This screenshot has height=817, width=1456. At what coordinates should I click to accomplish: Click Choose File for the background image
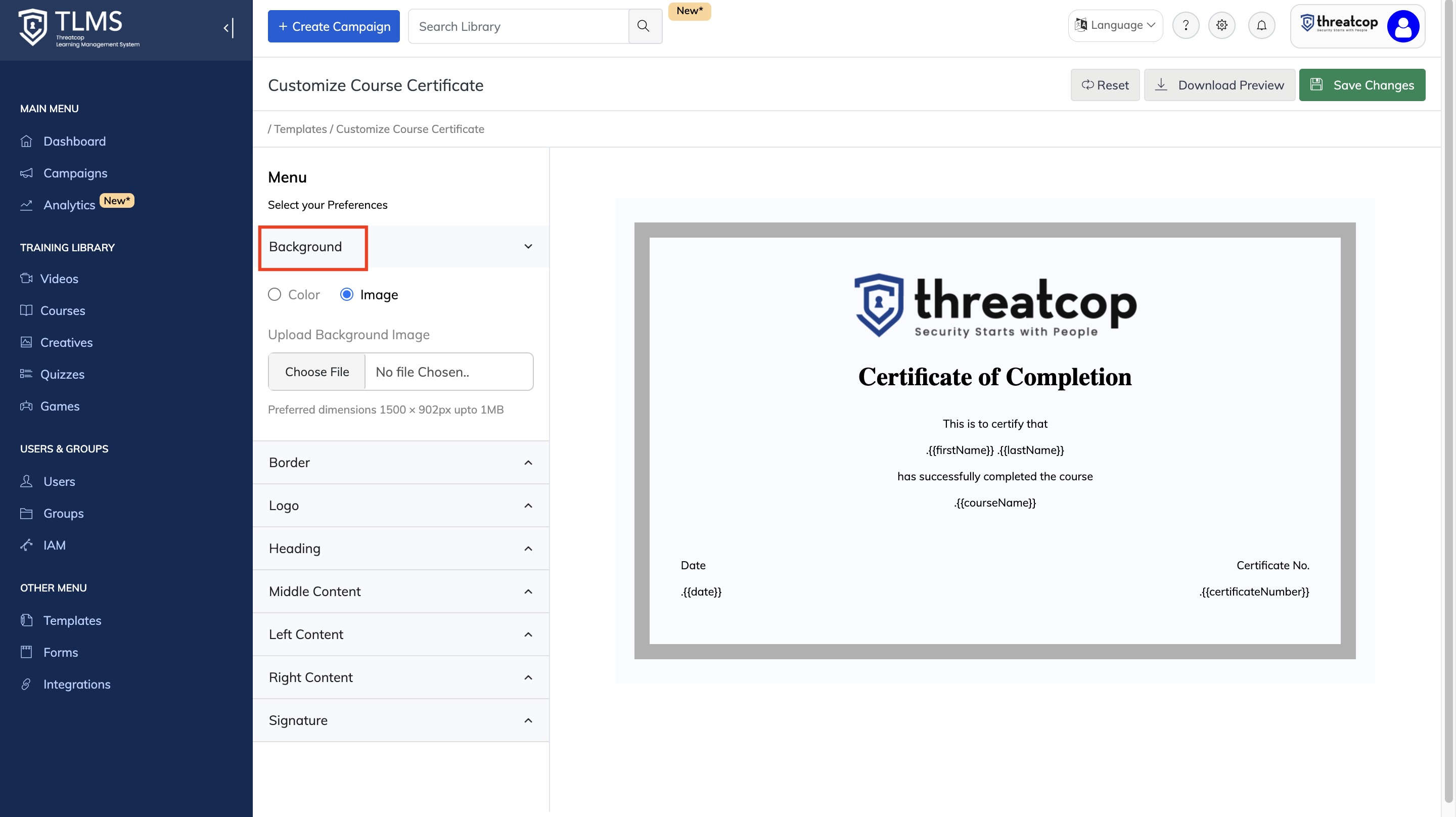[x=316, y=372]
